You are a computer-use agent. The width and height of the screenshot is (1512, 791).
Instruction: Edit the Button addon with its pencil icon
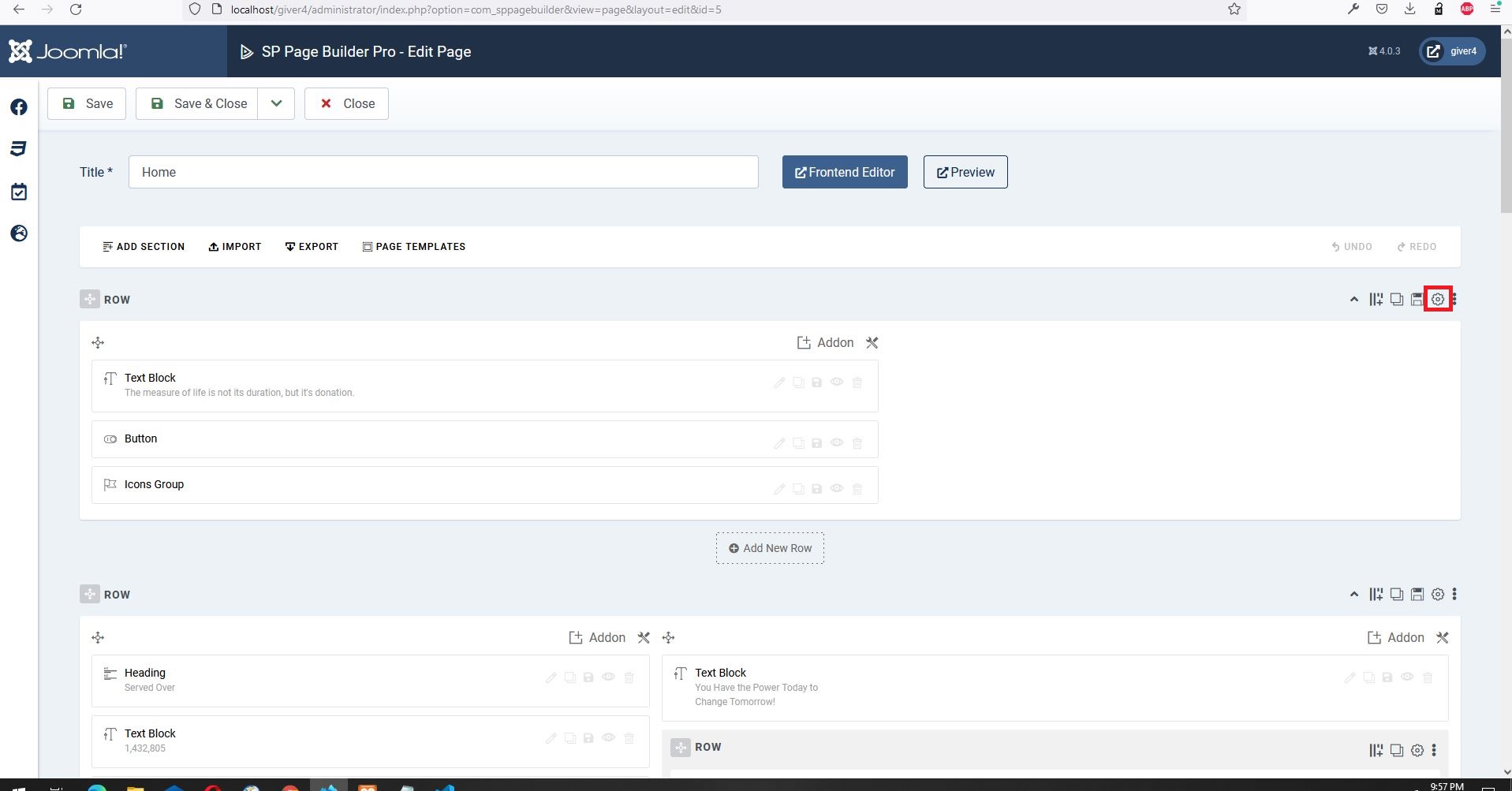point(779,443)
